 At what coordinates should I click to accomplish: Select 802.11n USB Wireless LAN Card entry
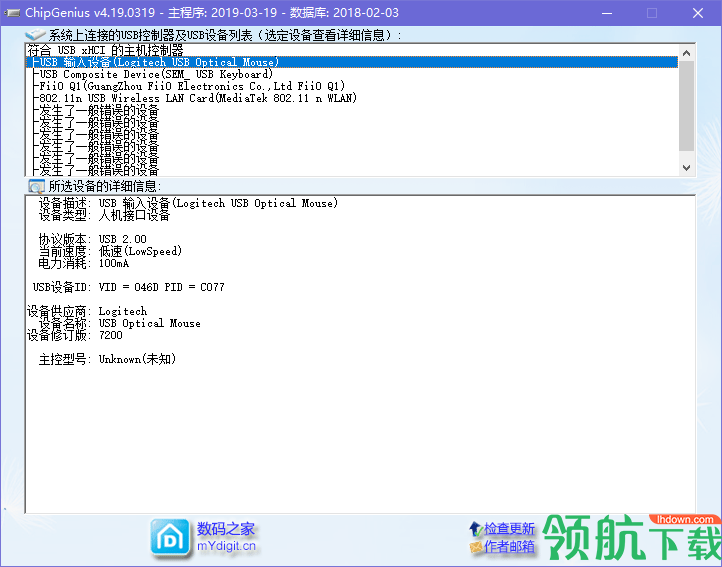pos(352,98)
